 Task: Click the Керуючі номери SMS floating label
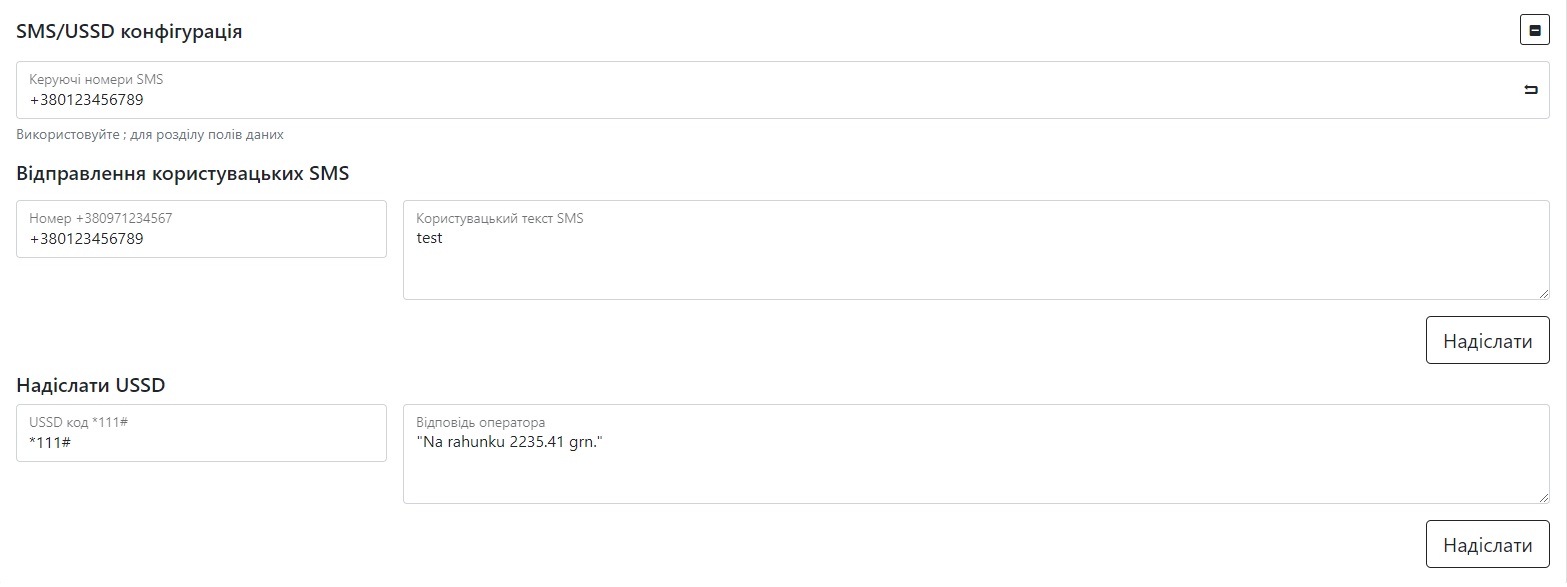click(x=96, y=79)
